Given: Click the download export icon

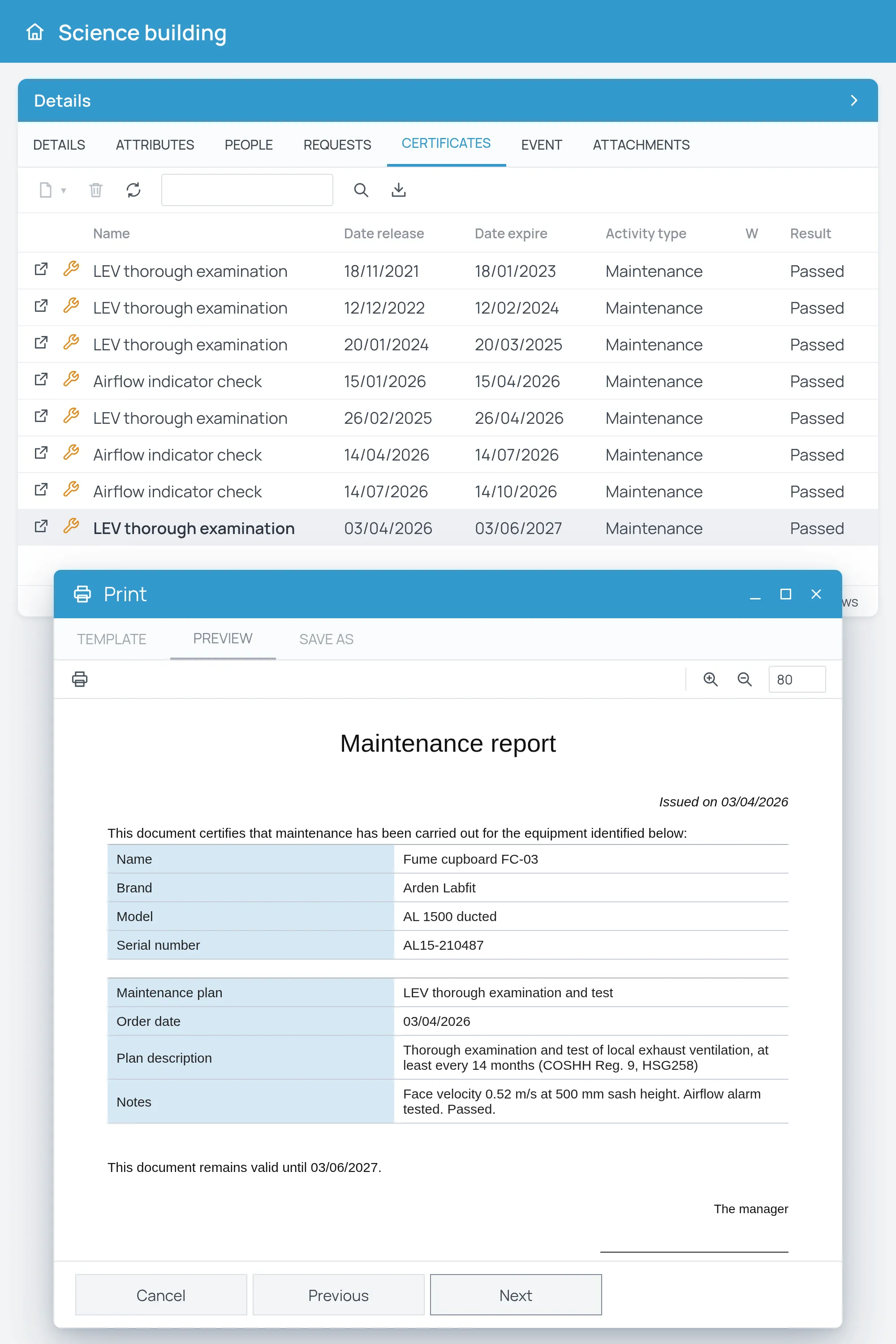Looking at the screenshot, I should (x=398, y=190).
